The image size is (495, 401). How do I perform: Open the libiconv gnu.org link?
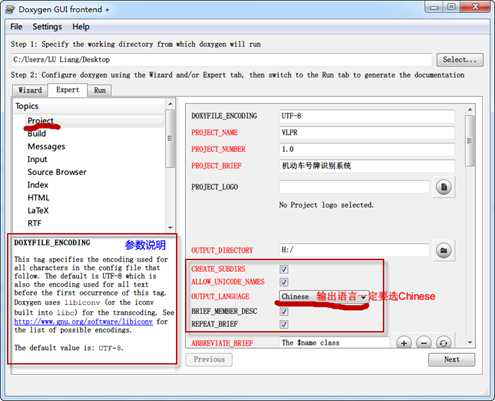83,322
